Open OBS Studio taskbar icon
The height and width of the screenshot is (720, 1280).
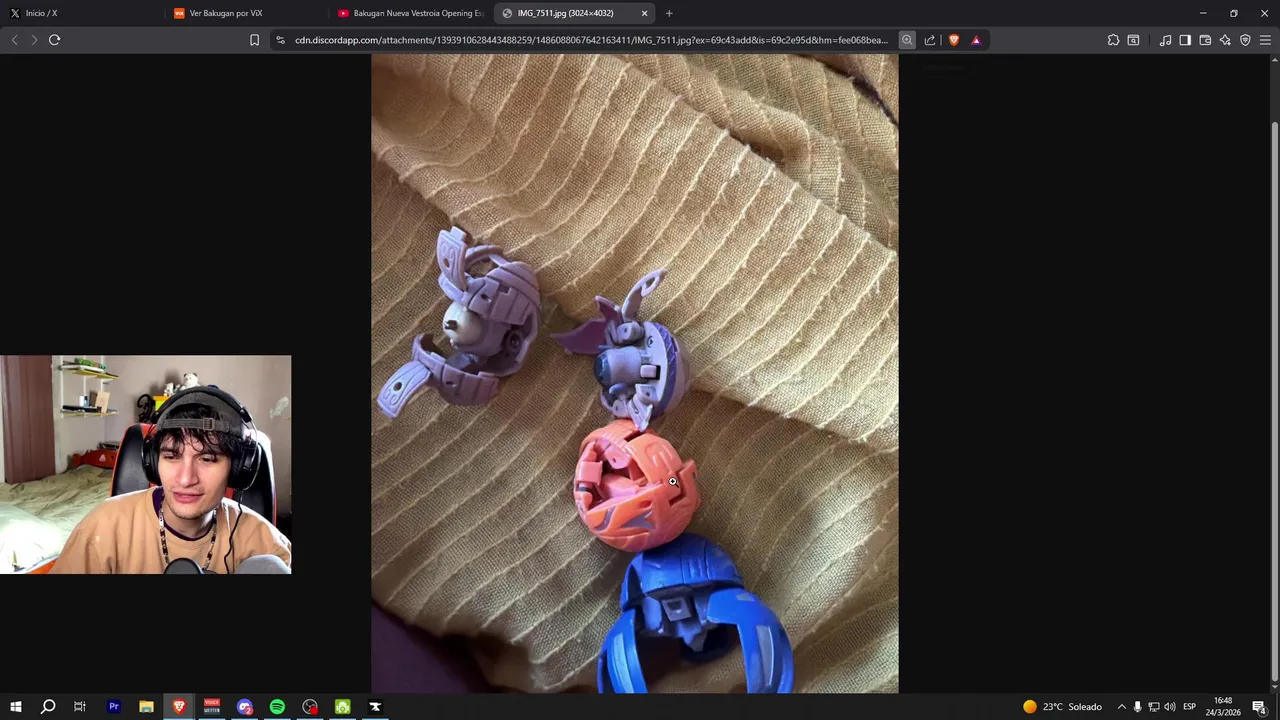pyautogui.click(x=310, y=706)
